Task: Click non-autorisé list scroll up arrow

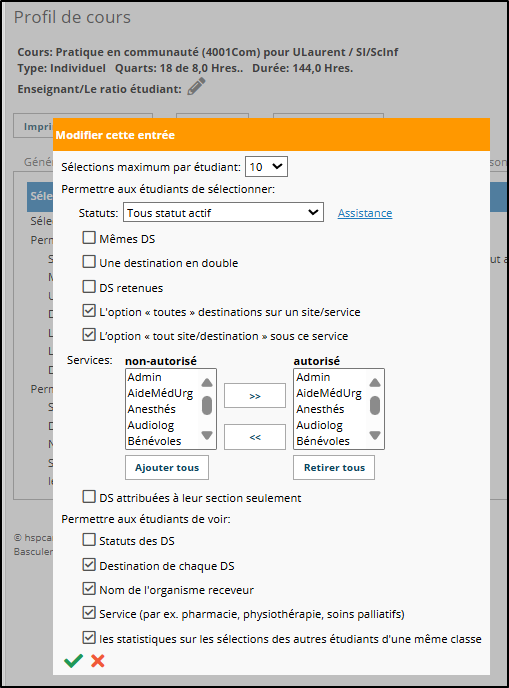Action: point(207,383)
